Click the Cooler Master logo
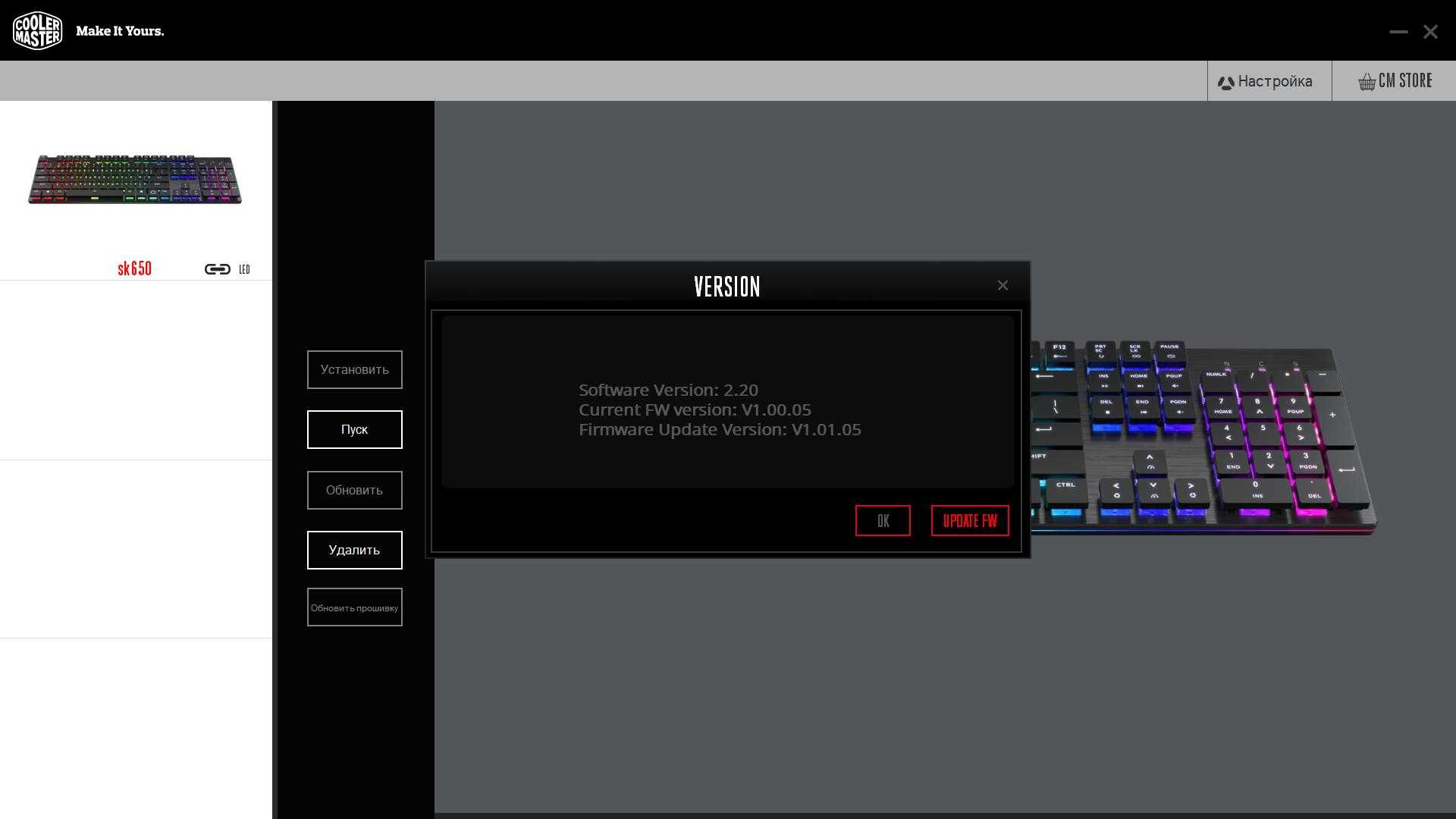The width and height of the screenshot is (1456, 819). 37,30
